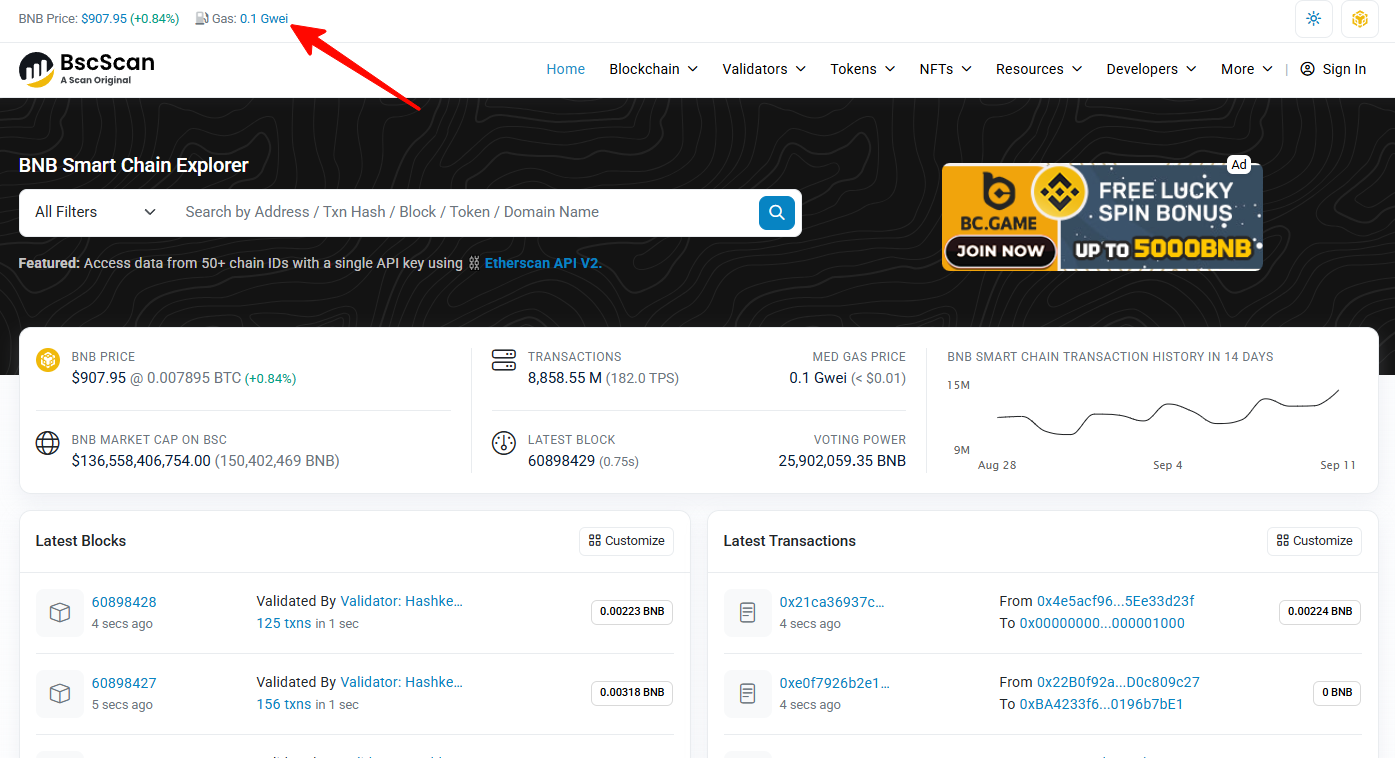
Task: Click the BscScan logo
Action: pos(87,69)
